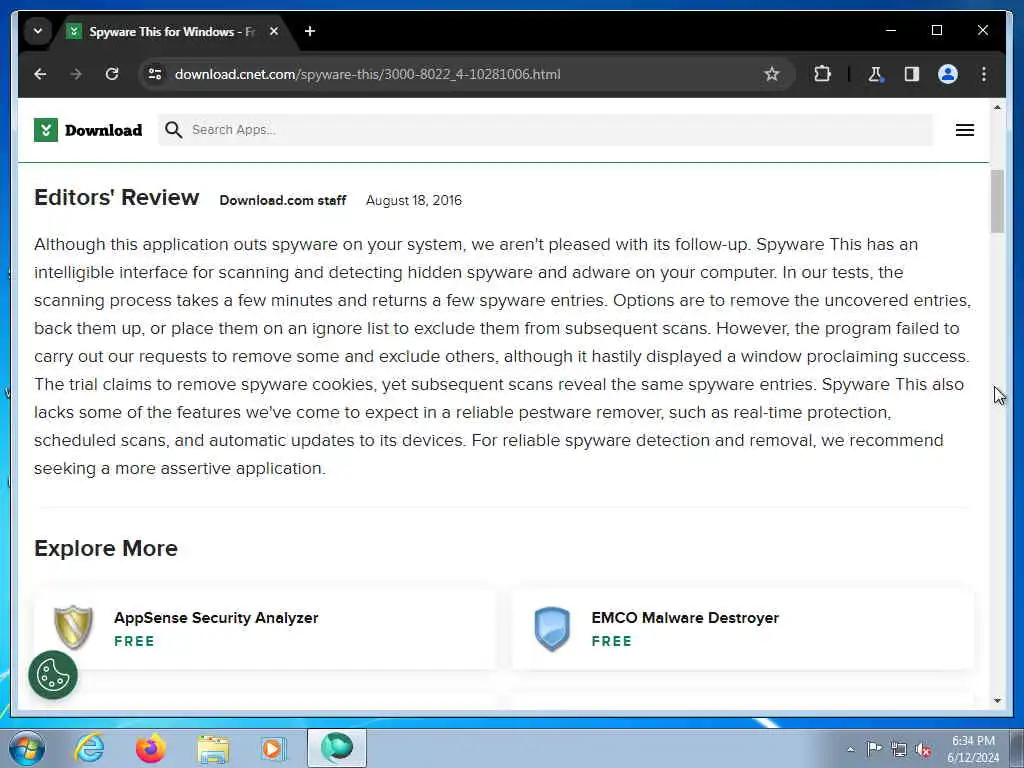This screenshot has height=768, width=1024.
Task: Open Action Center flag icon
Action: coord(874,749)
